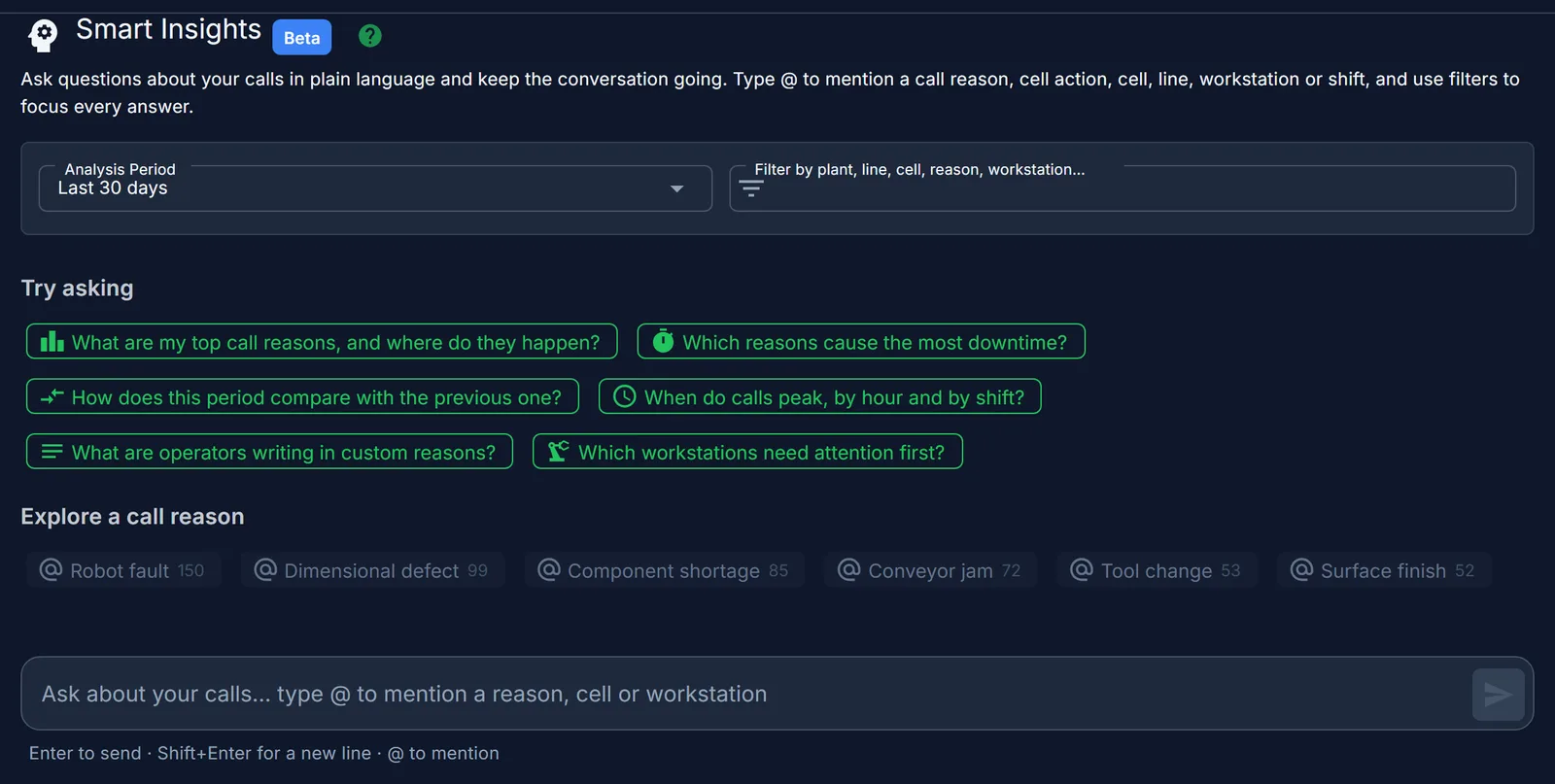Click the clock icon for call peaks
The width and height of the screenshot is (1555, 784).
625,396
